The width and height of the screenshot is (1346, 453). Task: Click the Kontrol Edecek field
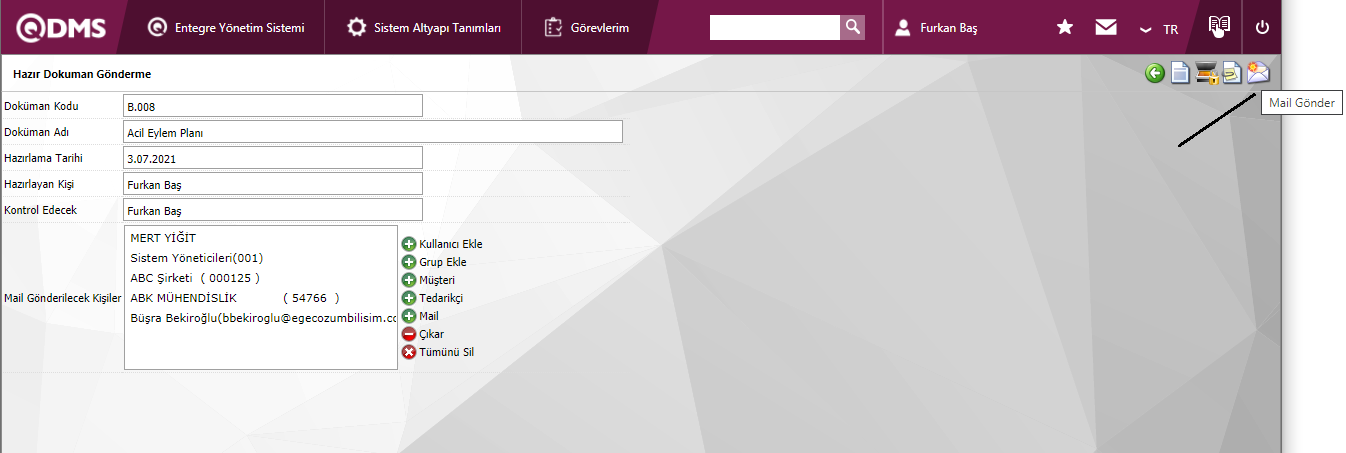(x=273, y=210)
